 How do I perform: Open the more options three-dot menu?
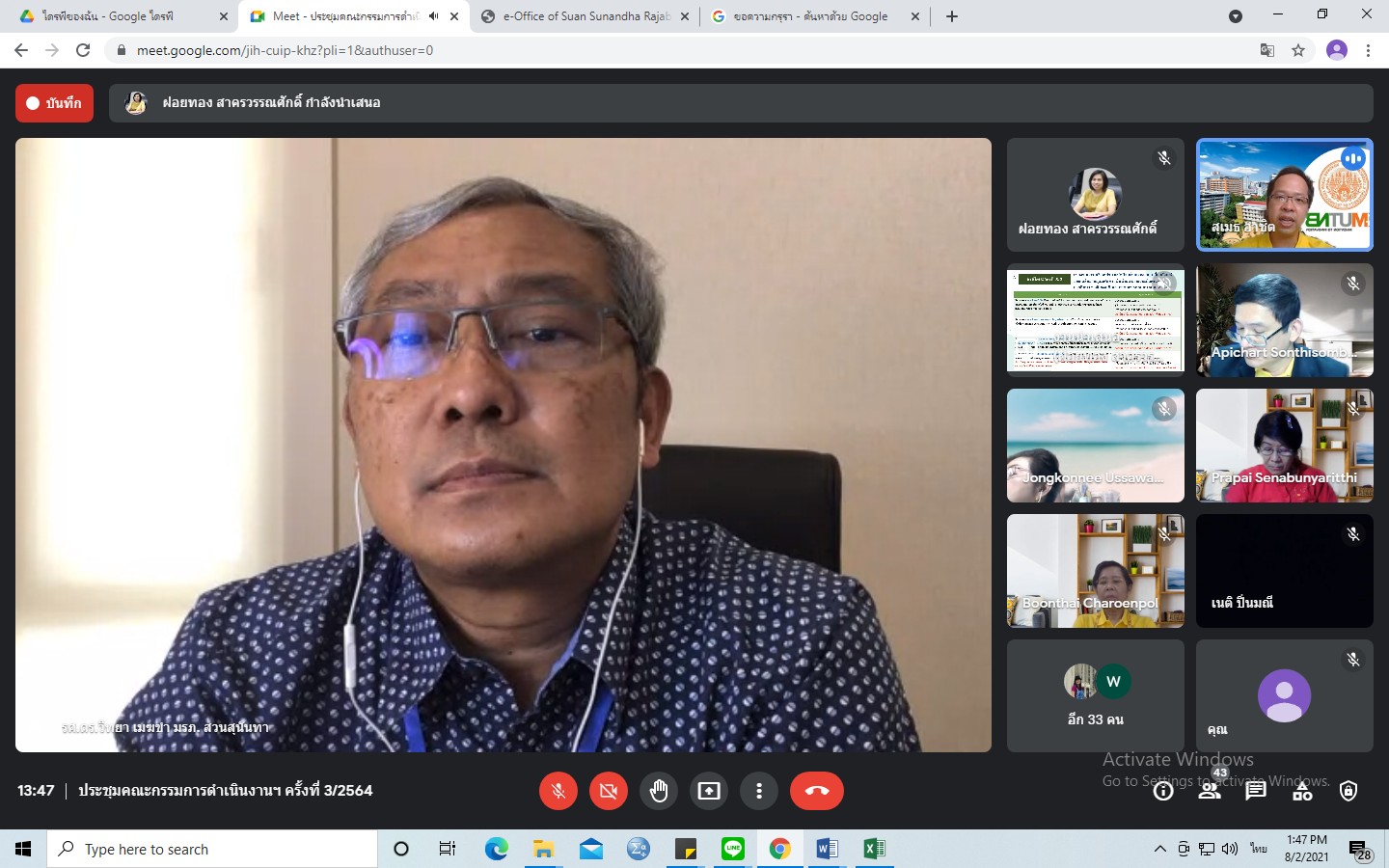(x=759, y=791)
